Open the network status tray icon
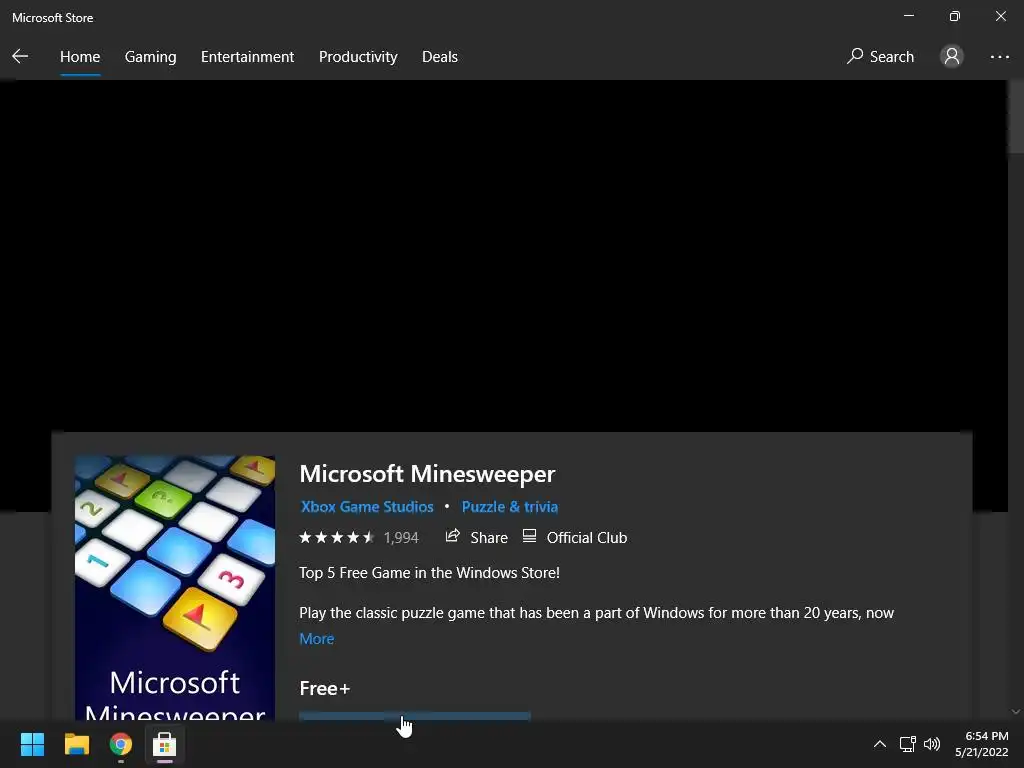 click(907, 744)
